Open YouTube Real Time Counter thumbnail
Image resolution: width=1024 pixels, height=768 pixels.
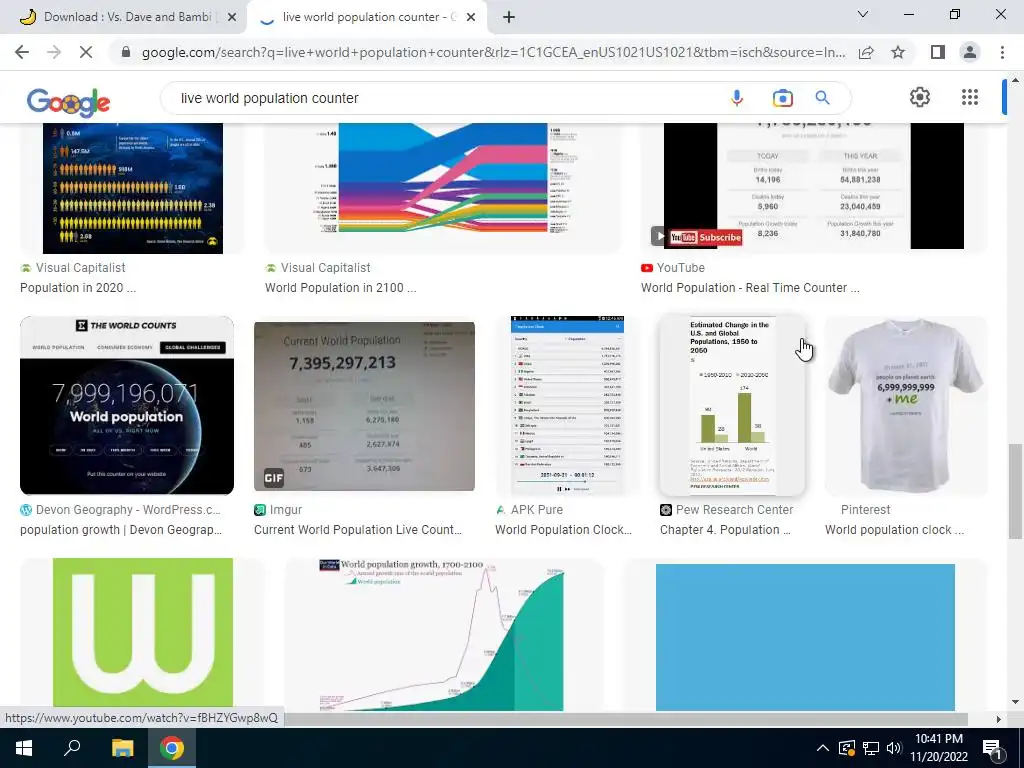point(814,185)
